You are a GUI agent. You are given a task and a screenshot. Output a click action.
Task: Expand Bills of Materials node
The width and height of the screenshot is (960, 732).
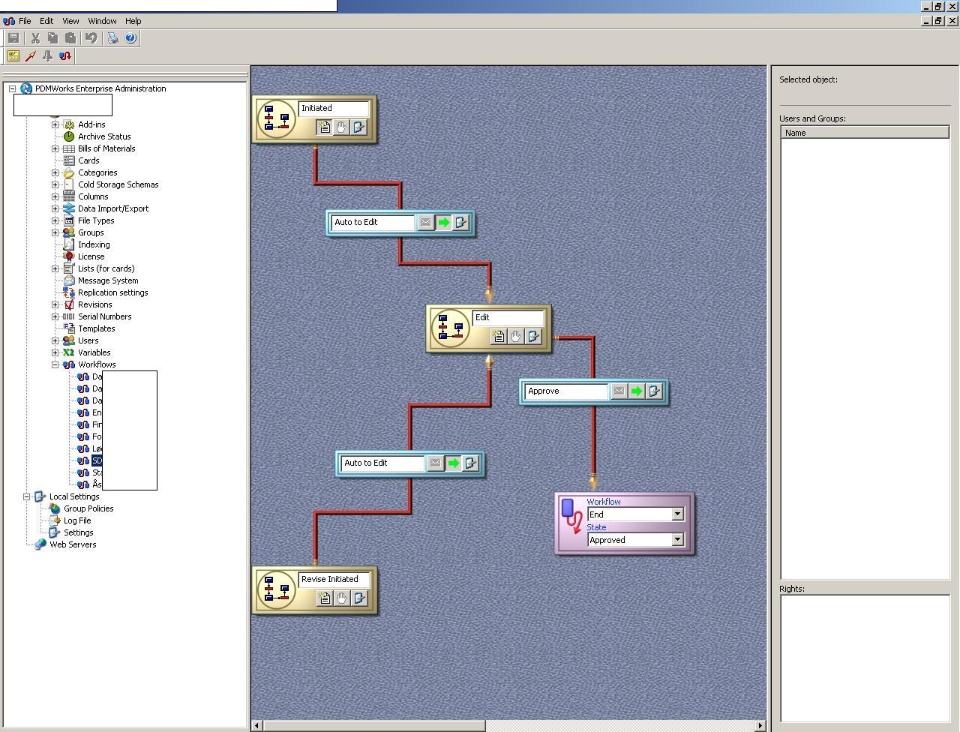point(55,149)
